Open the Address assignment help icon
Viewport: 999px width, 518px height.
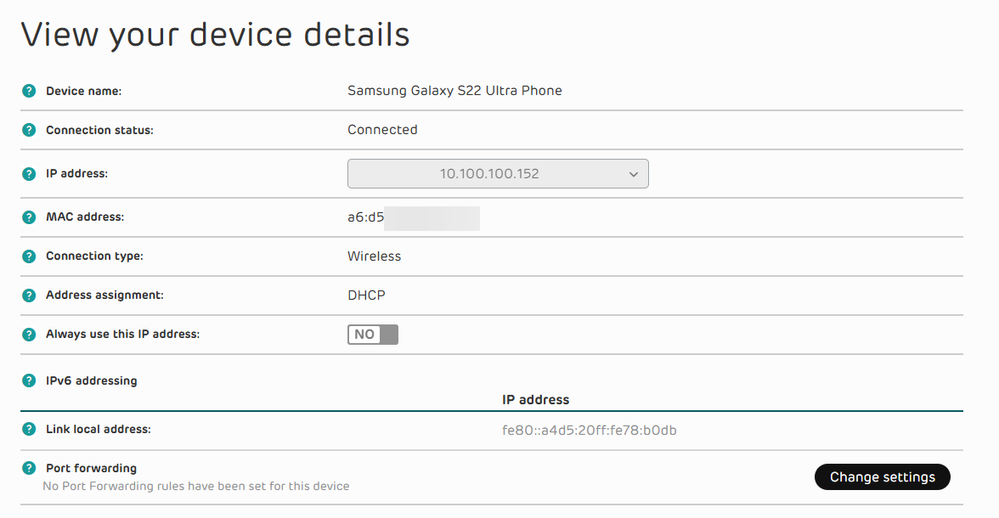(x=29, y=295)
